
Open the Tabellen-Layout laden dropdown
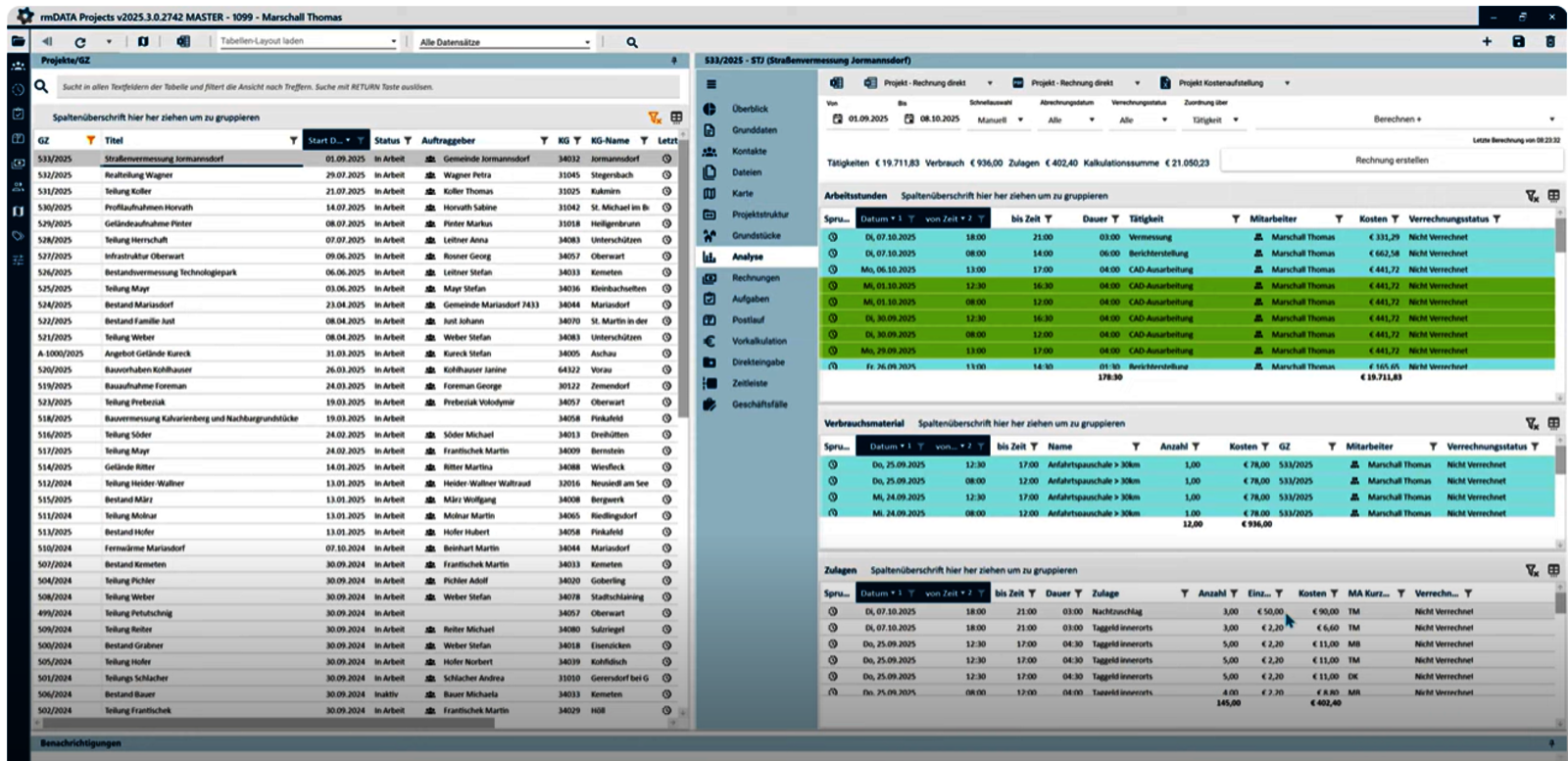click(x=393, y=42)
